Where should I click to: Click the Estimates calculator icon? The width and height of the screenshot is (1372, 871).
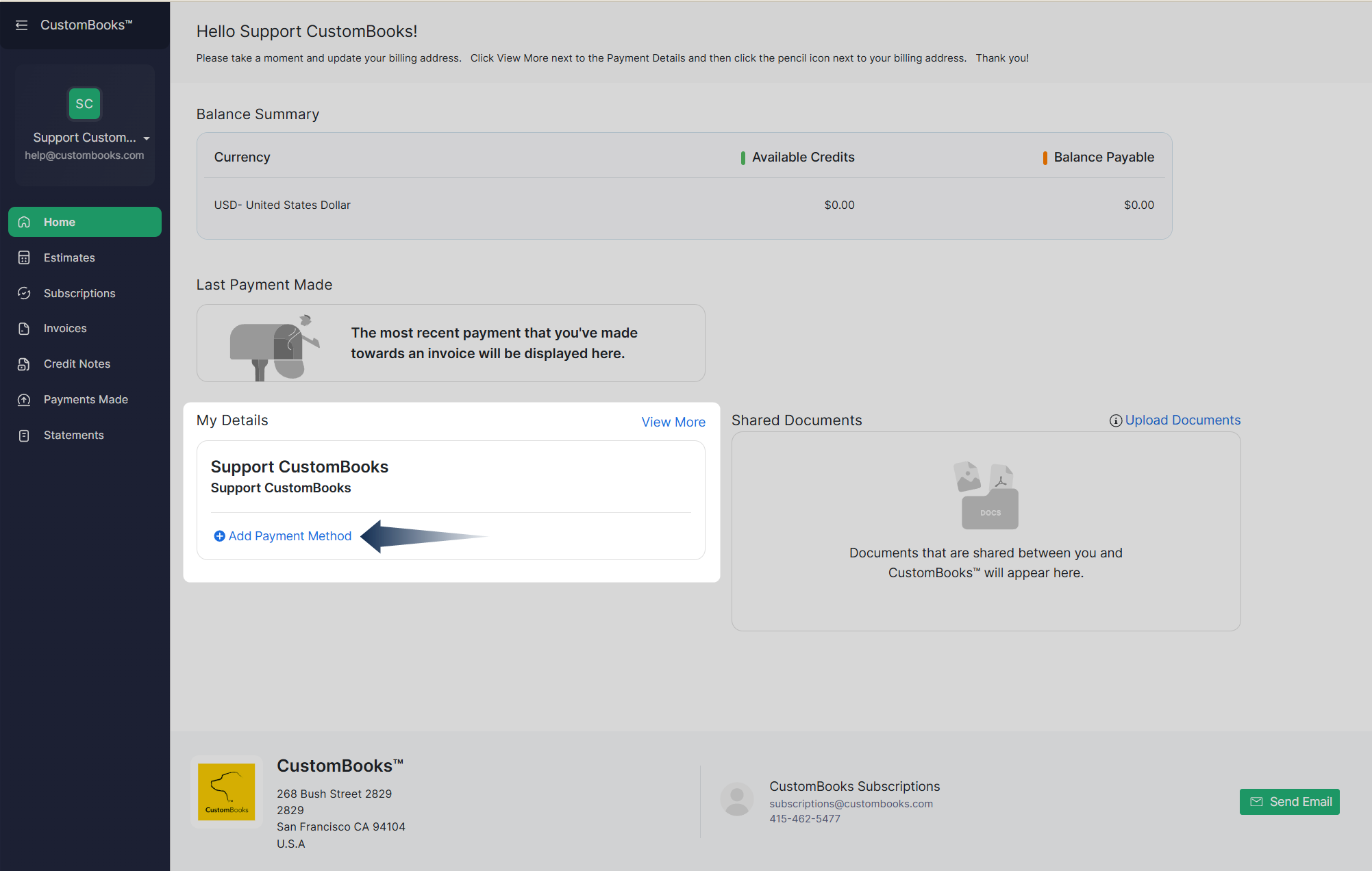(24, 257)
